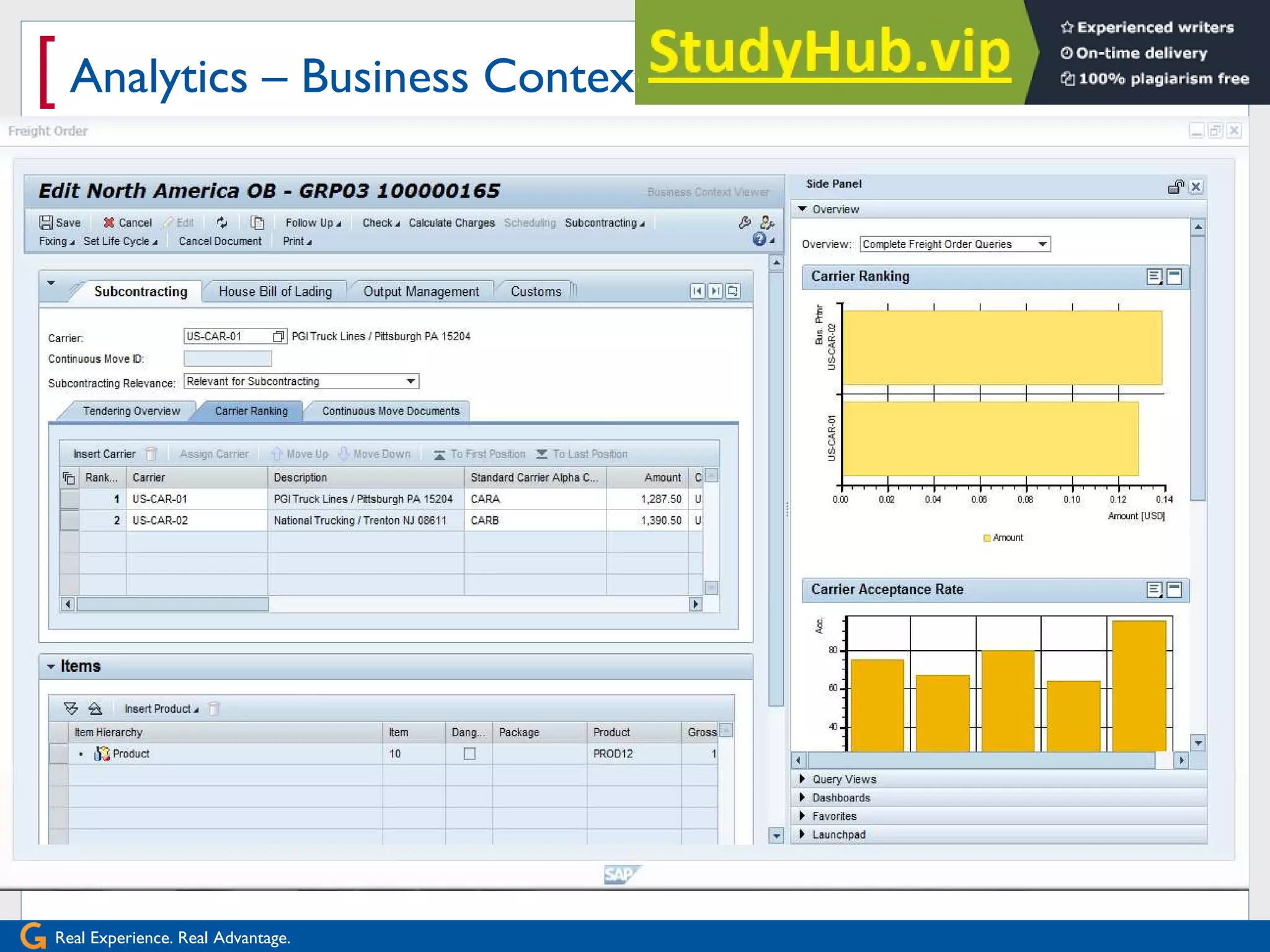The height and width of the screenshot is (952, 1270).
Task: Click the Refresh arrows icon
Action: [x=222, y=223]
